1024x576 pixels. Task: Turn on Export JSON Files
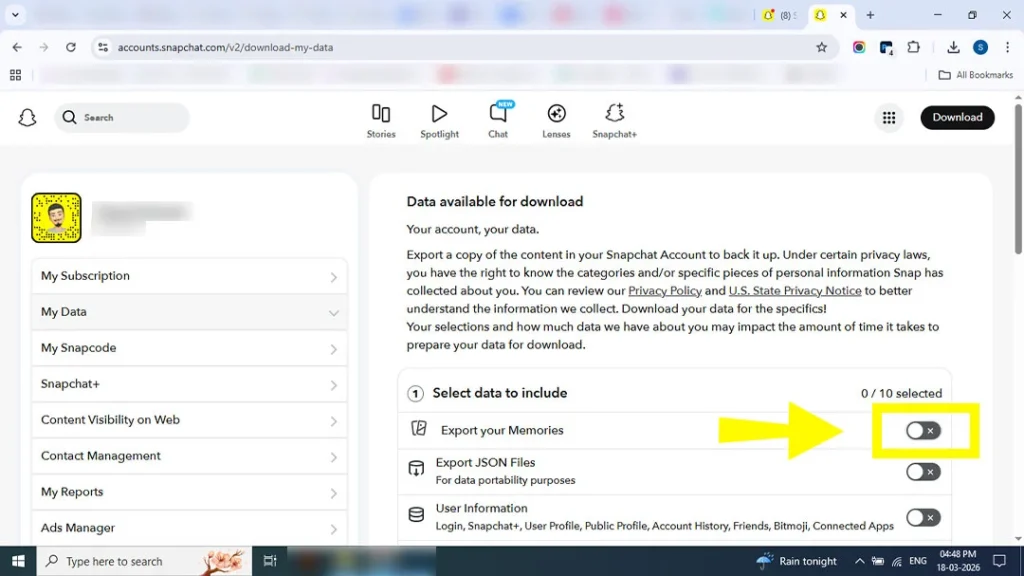[923, 472]
